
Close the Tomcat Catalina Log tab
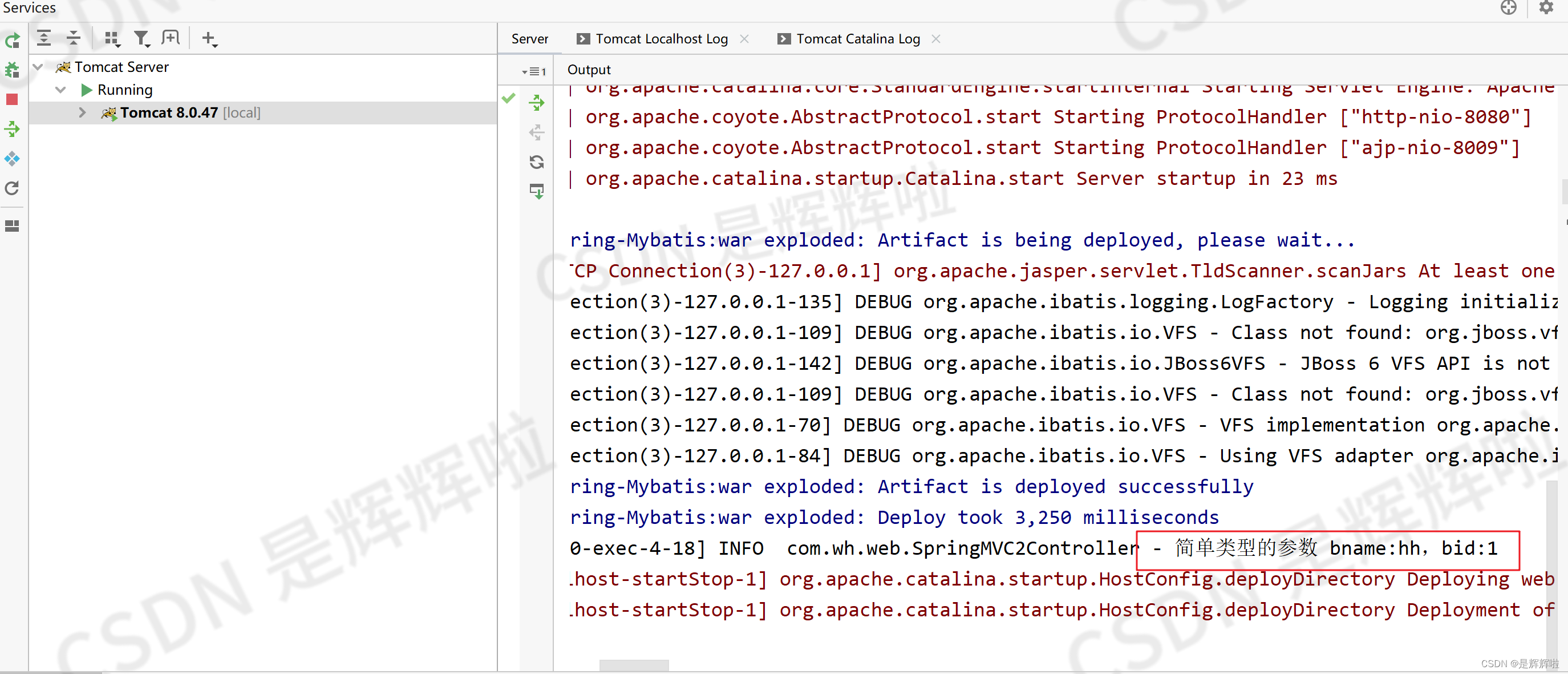[x=935, y=39]
